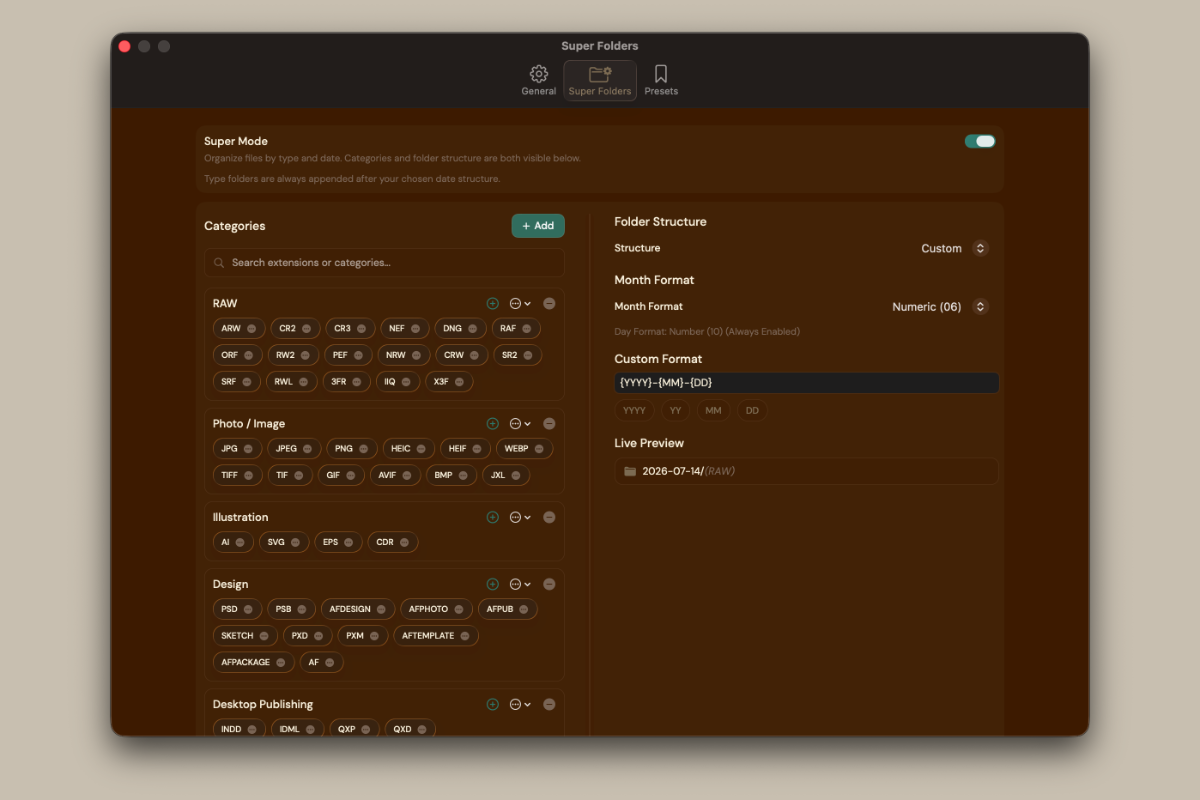The image size is (1200, 800).
Task: Open the RAW category options menu
Action: 520,303
